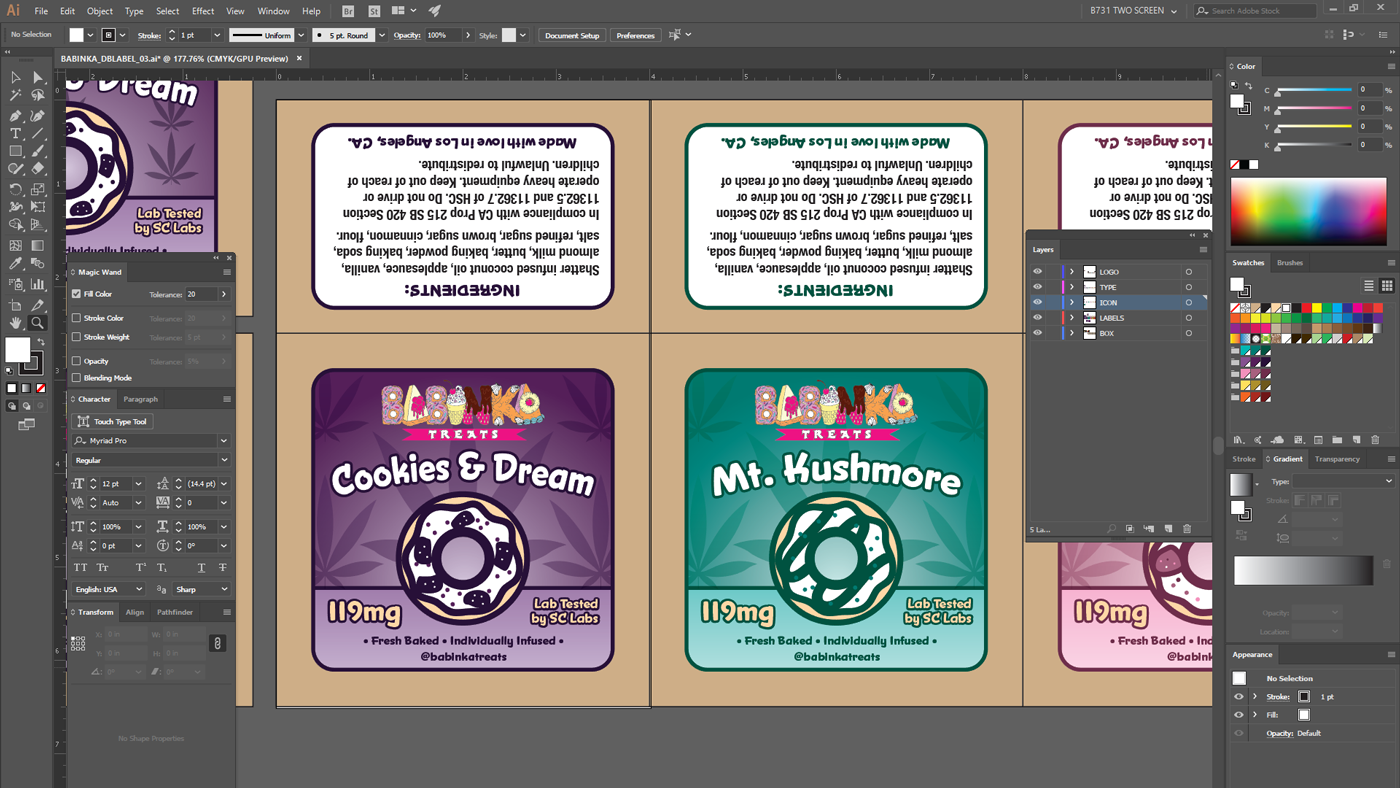
Task: Expand the Stroke row in Appearance panel
Action: click(x=1255, y=697)
